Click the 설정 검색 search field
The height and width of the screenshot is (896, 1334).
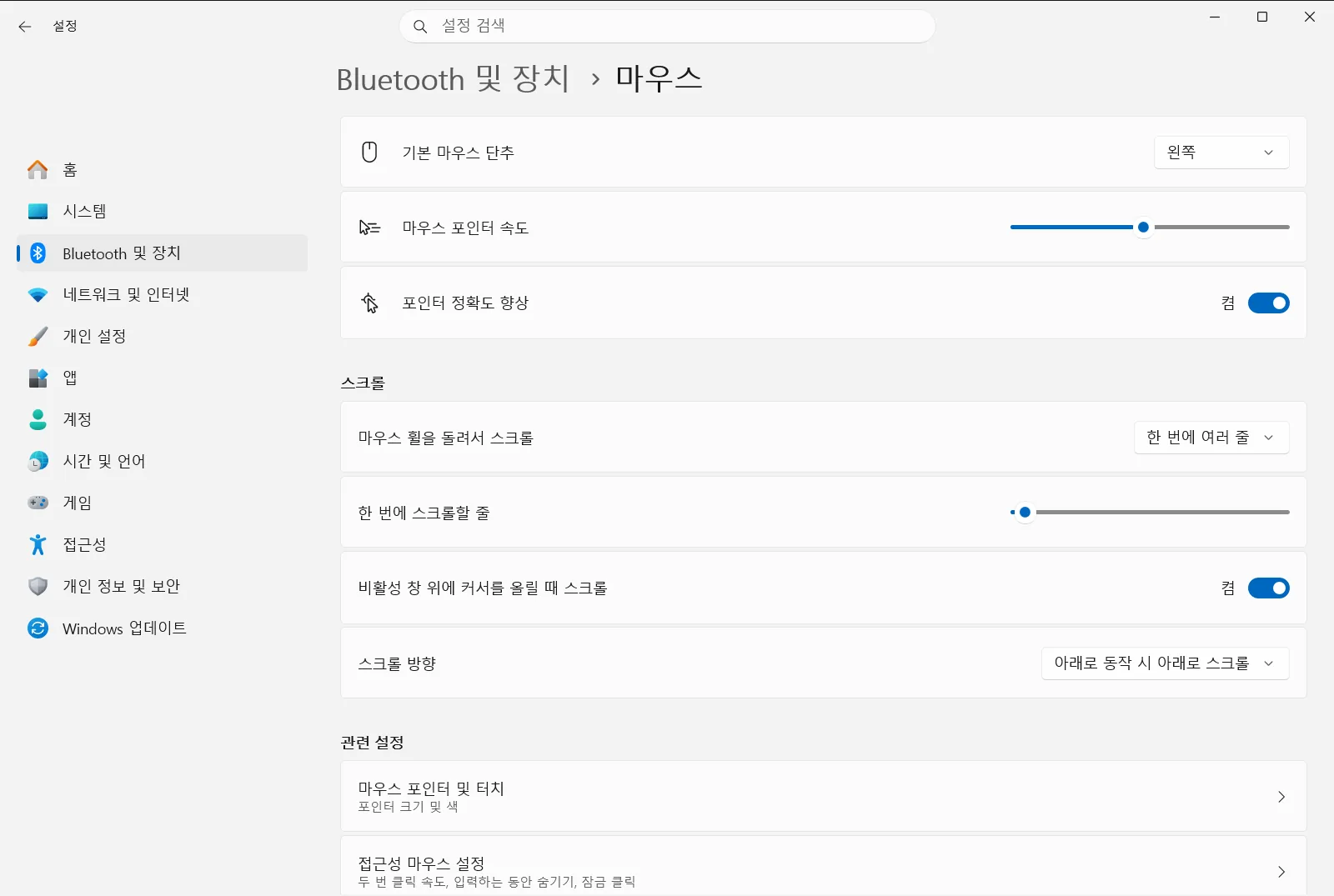coord(667,27)
